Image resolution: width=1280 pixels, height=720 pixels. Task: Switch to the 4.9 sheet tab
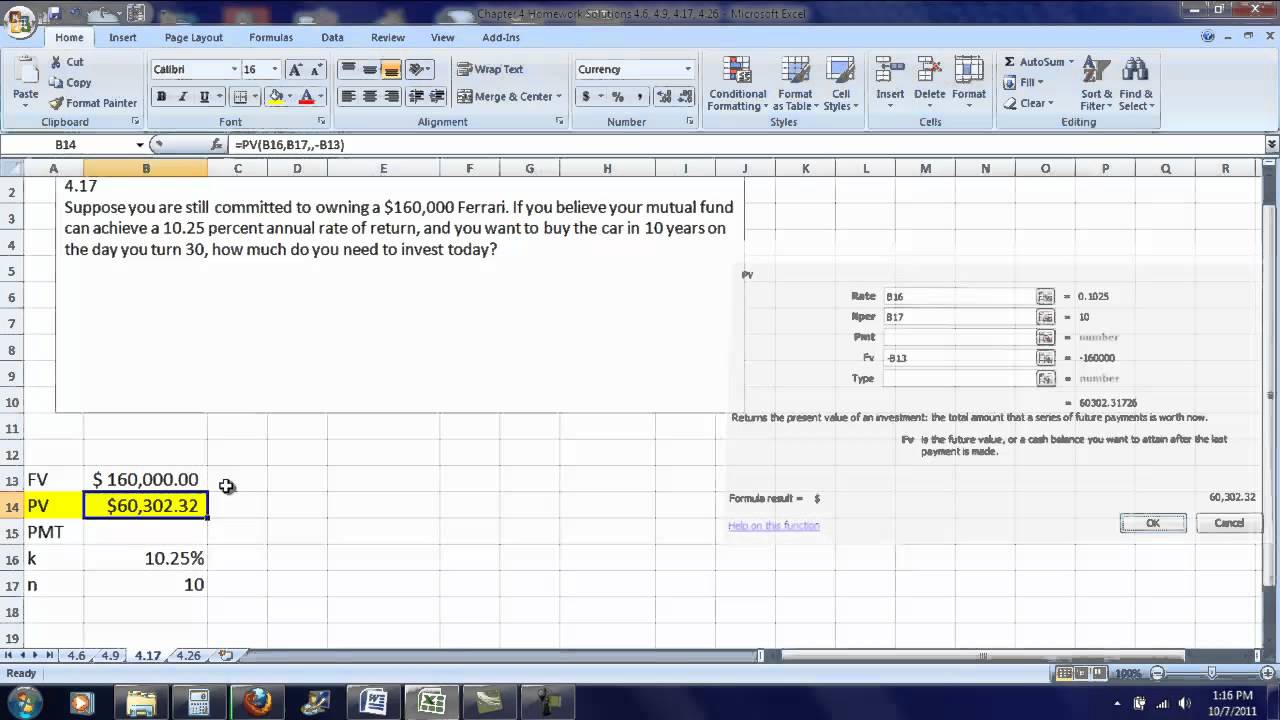(x=110, y=656)
